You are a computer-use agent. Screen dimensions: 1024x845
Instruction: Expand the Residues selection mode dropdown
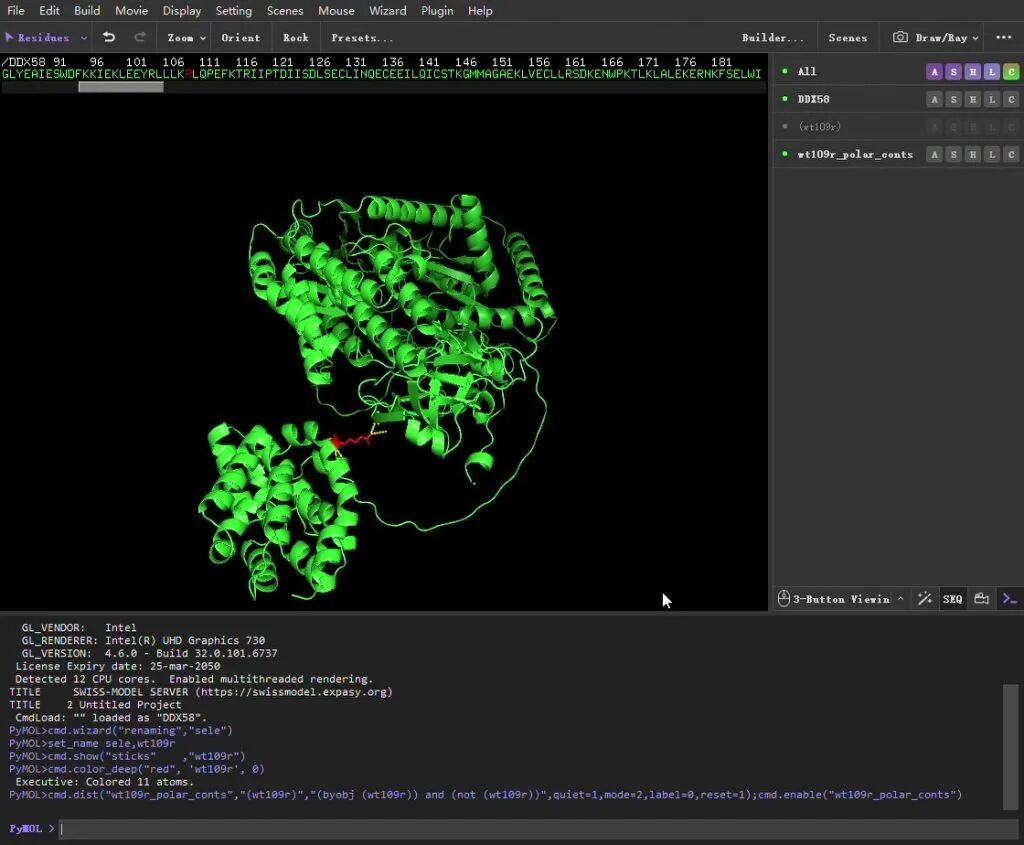(x=84, y=38)
